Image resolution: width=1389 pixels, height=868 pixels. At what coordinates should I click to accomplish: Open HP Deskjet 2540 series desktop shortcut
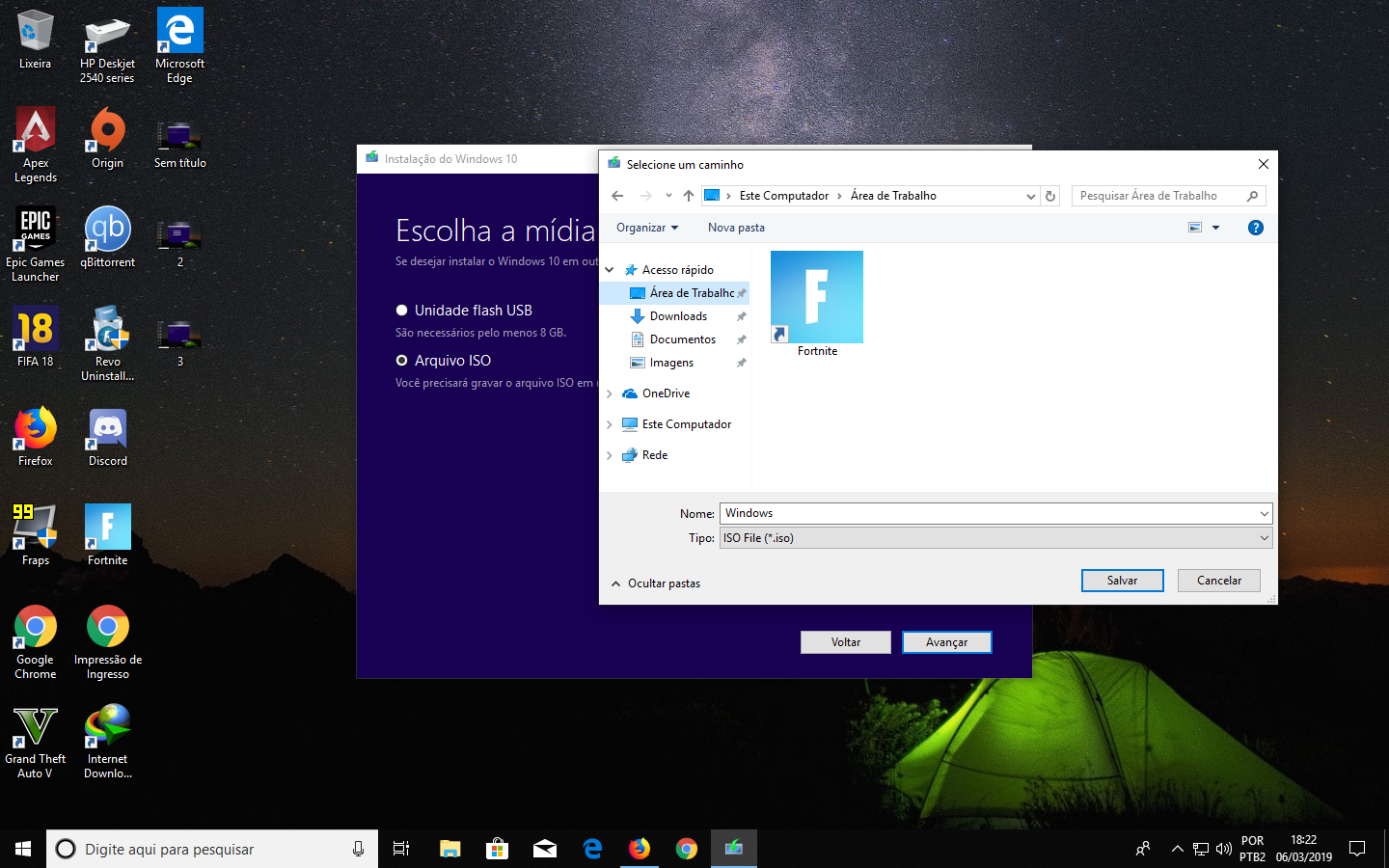(107, 45)
